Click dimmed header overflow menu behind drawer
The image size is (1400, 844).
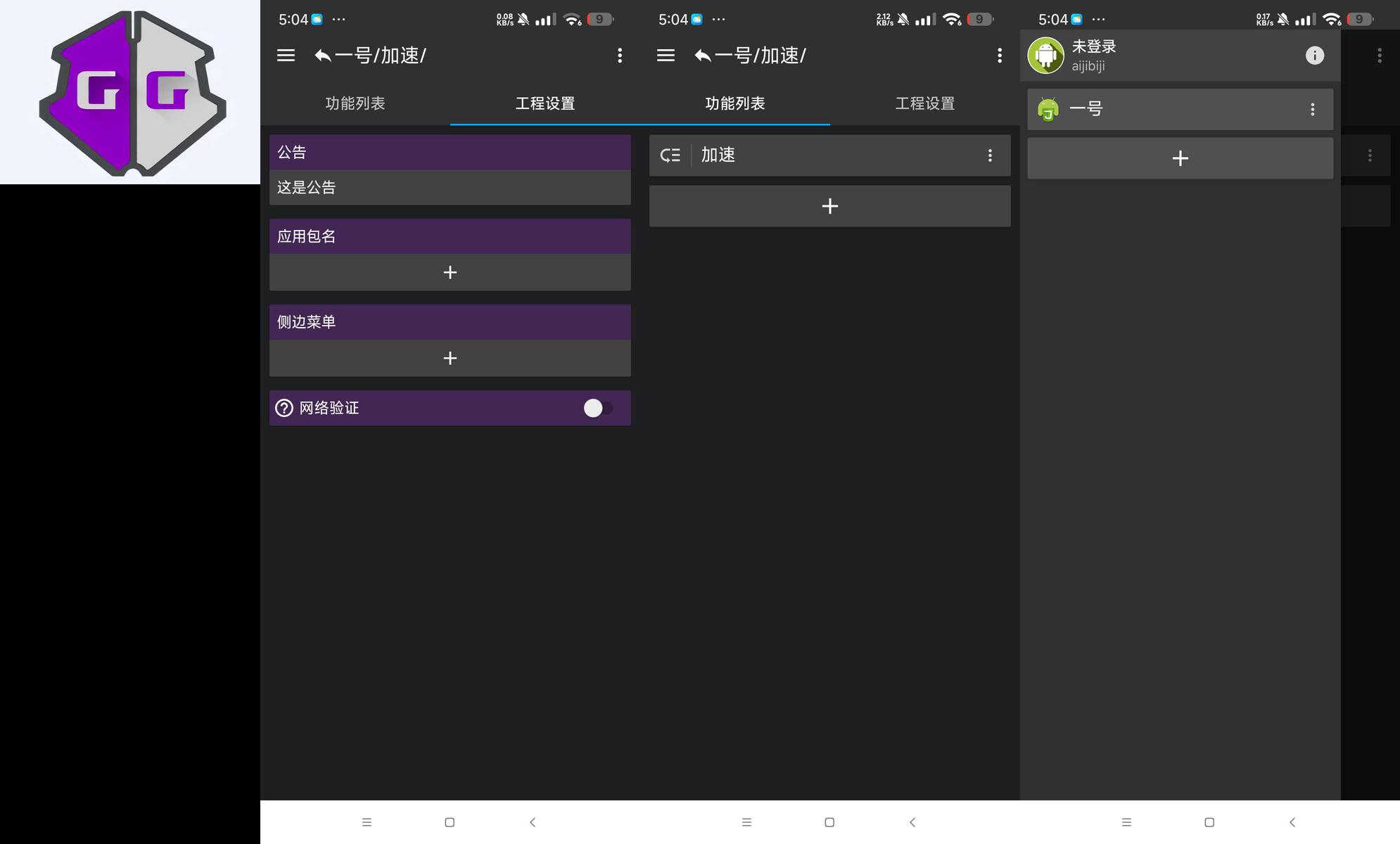(x=1380, y=56)
